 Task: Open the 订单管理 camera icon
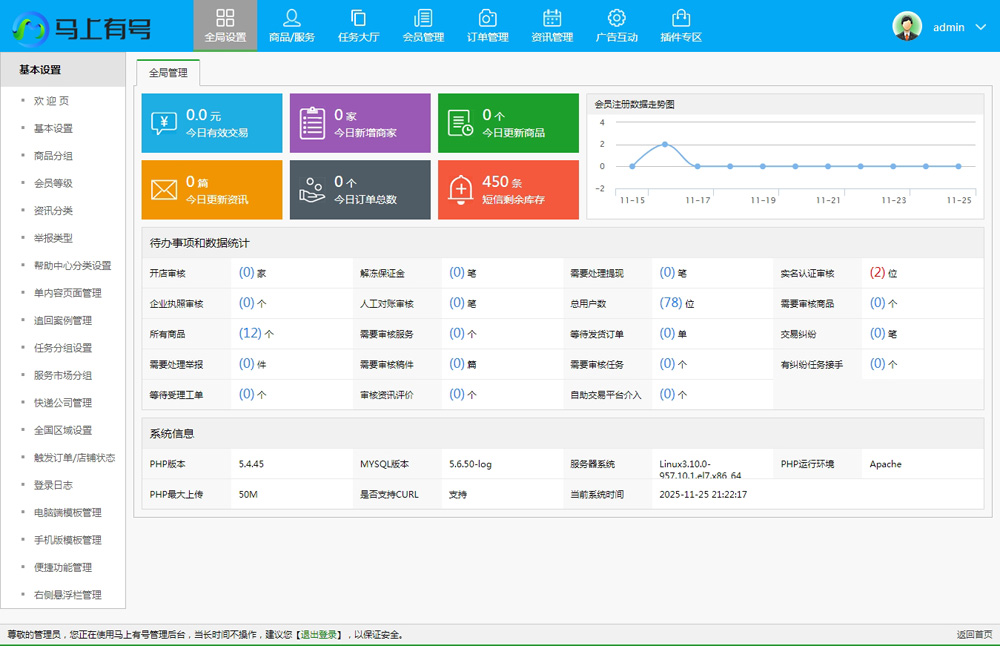point(488,18)
